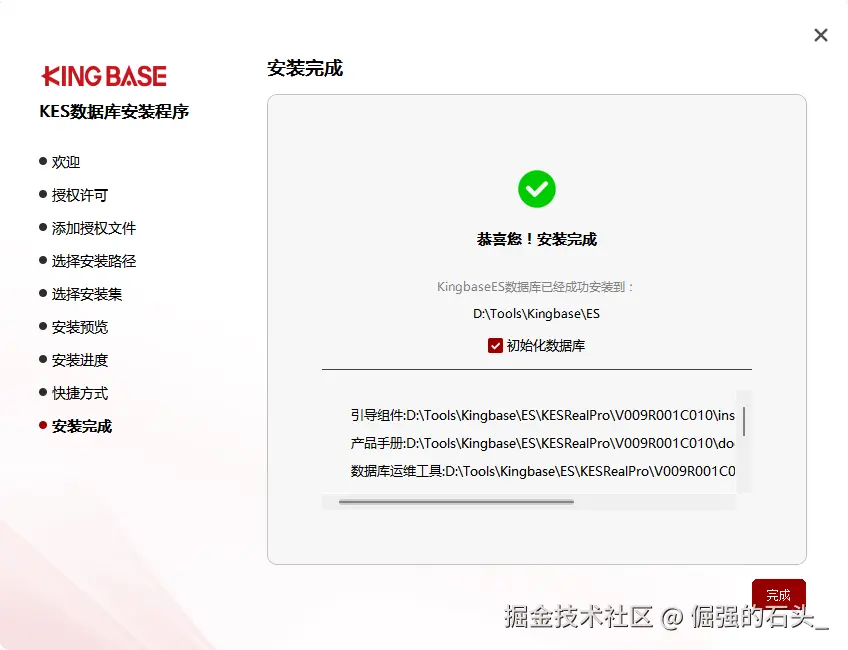Click the KINGBASE logo
Screen dimensions: 848x650
tap(104, 76)
